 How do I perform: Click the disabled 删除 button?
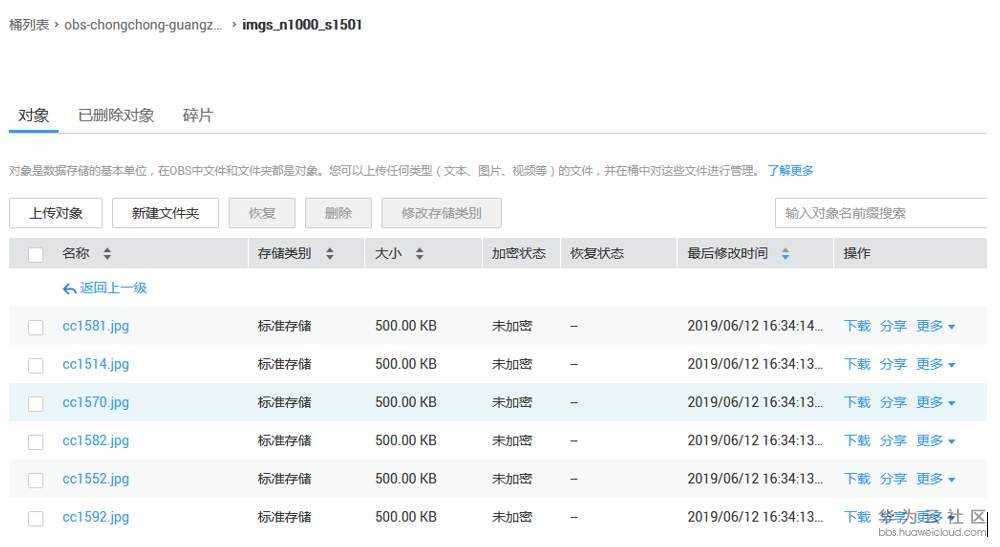(x=338, y=213)
